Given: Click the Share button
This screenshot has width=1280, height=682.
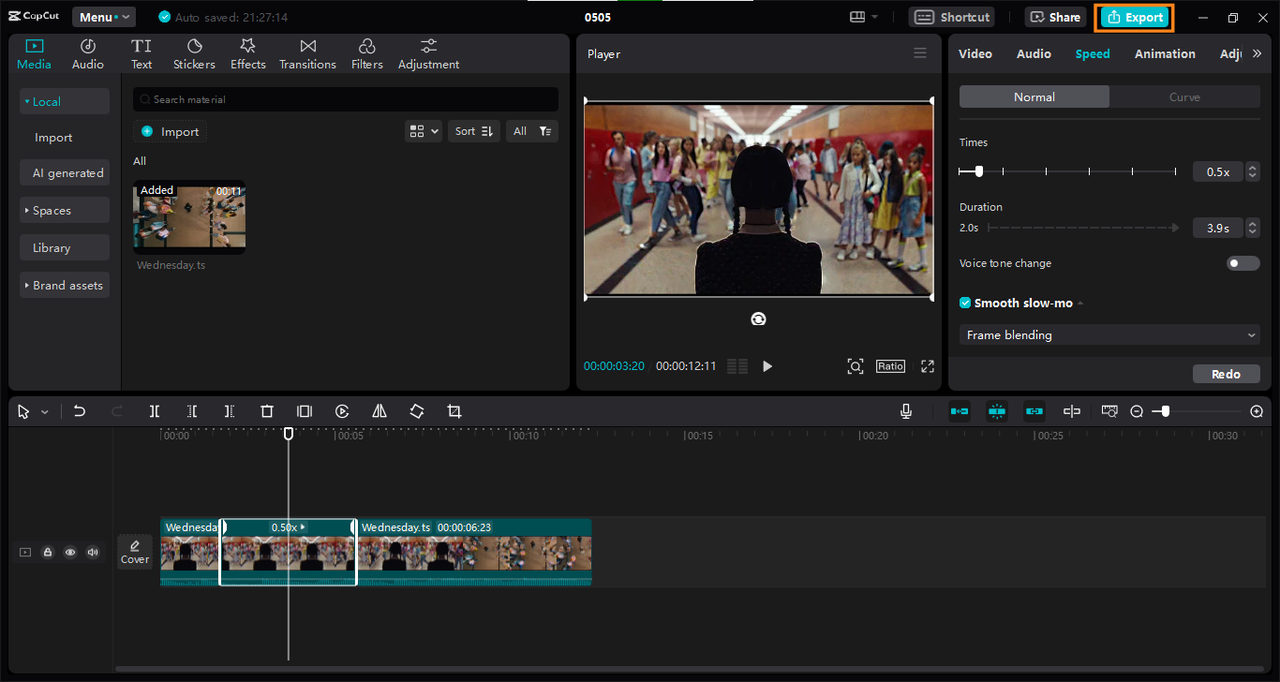Looking at the screenshot, I should click(1055, 17).
